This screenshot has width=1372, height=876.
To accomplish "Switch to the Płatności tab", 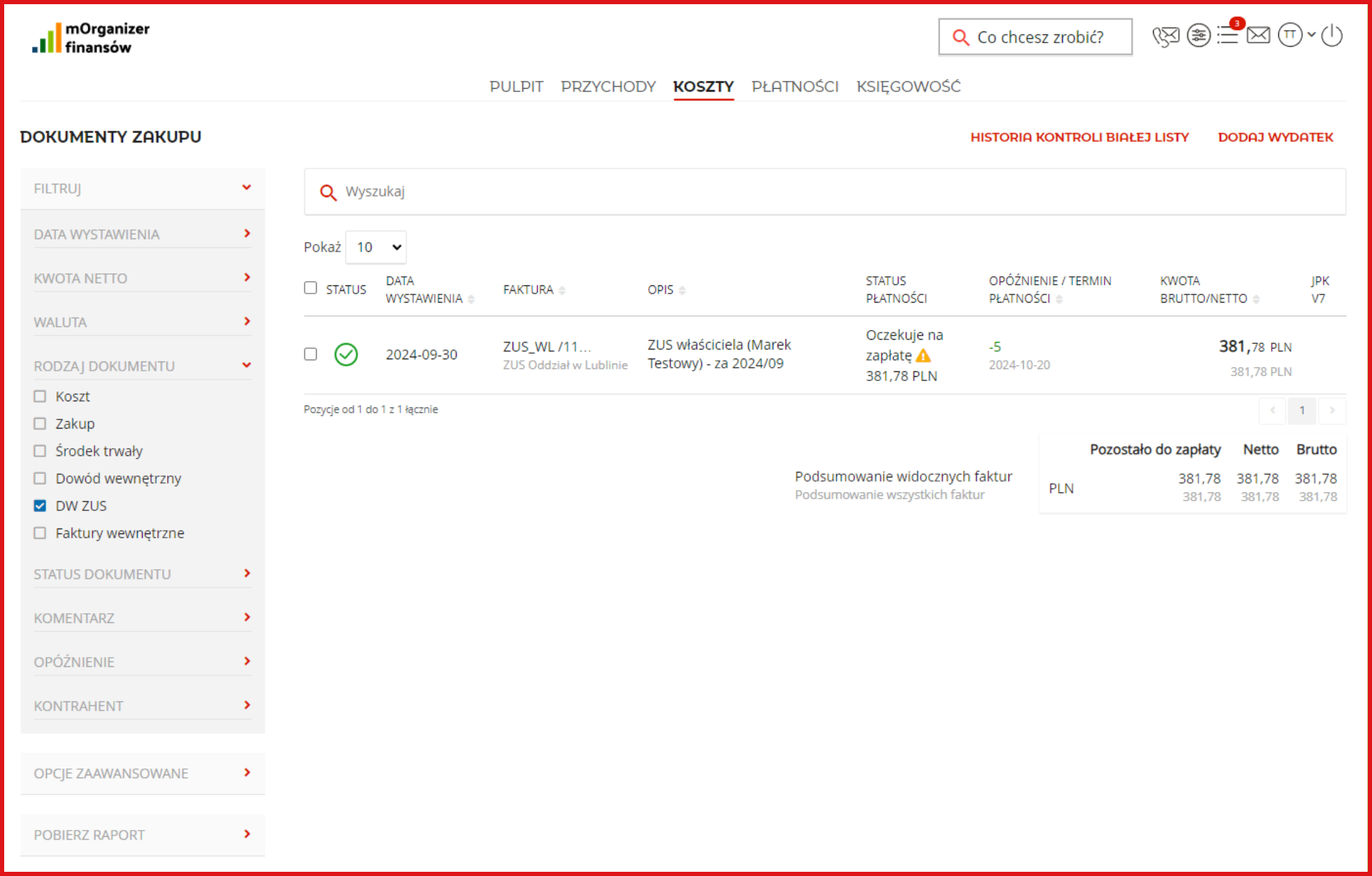I will tap(794, 87).
